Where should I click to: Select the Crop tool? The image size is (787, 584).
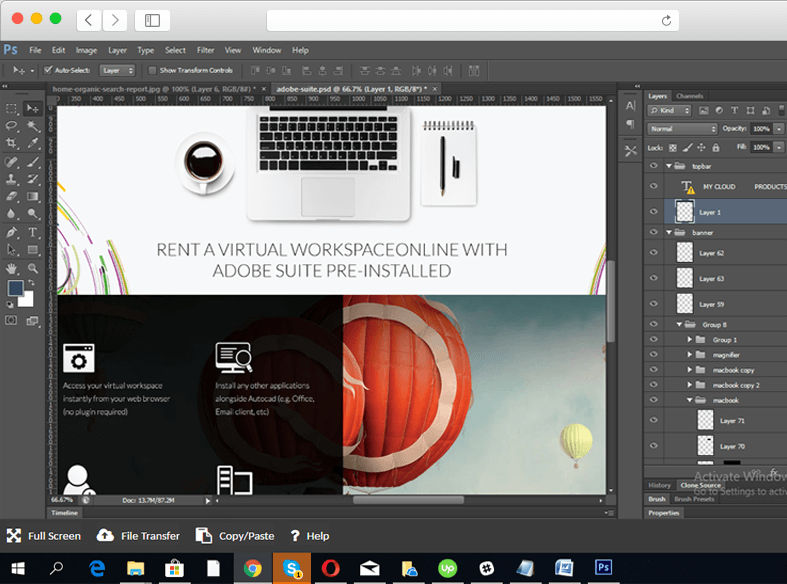pyautogui.click(x=11, y=143)
